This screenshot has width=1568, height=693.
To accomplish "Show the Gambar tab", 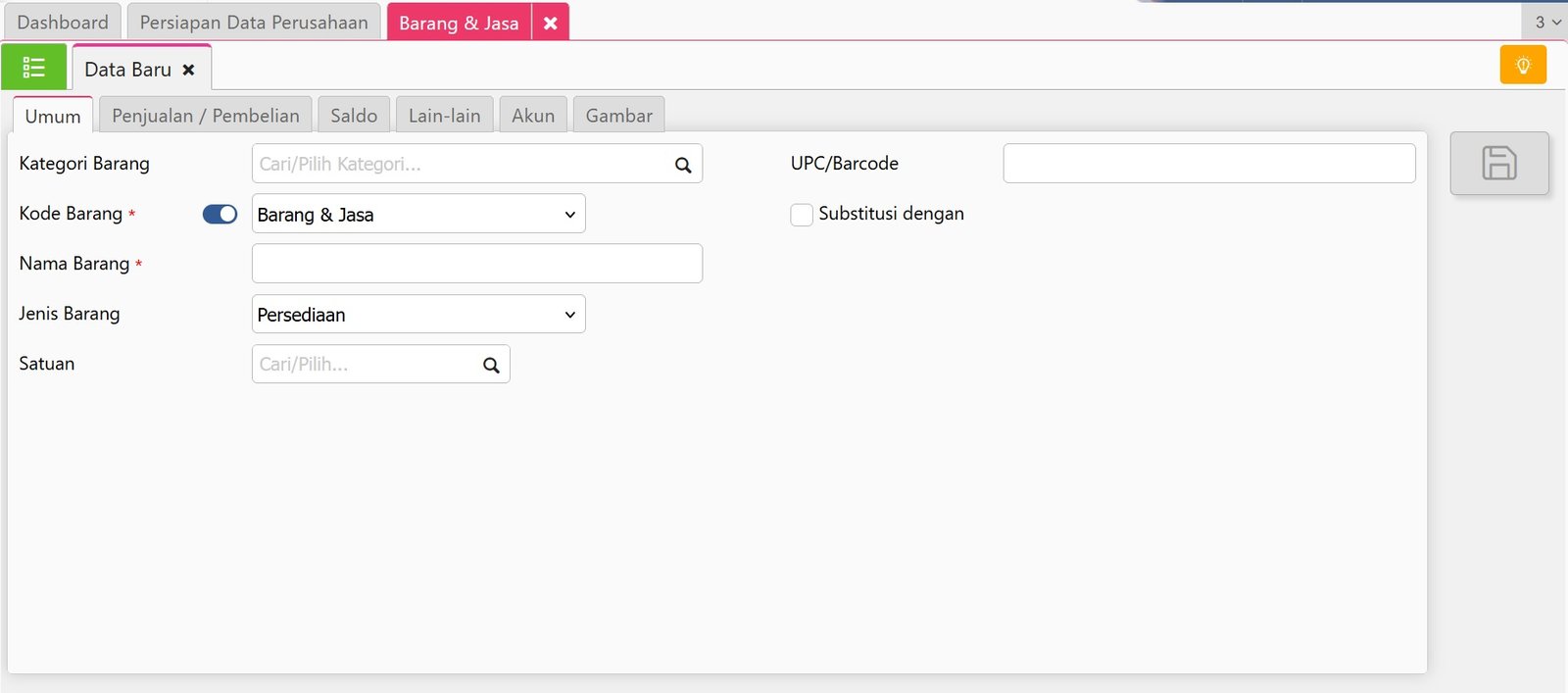I will pyautogui.click(x=618, y=116).
